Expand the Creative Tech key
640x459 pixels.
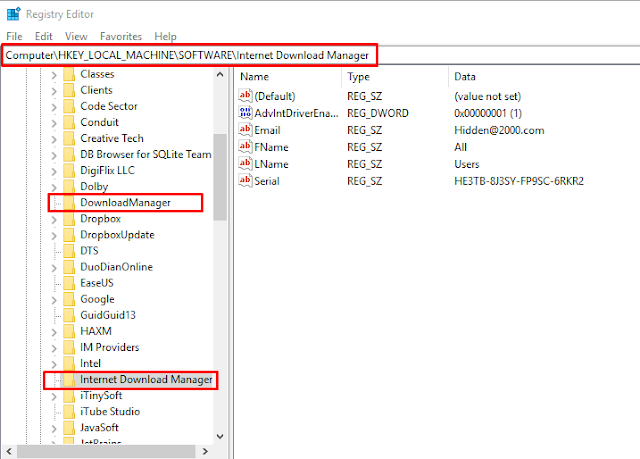coord(54,139)
